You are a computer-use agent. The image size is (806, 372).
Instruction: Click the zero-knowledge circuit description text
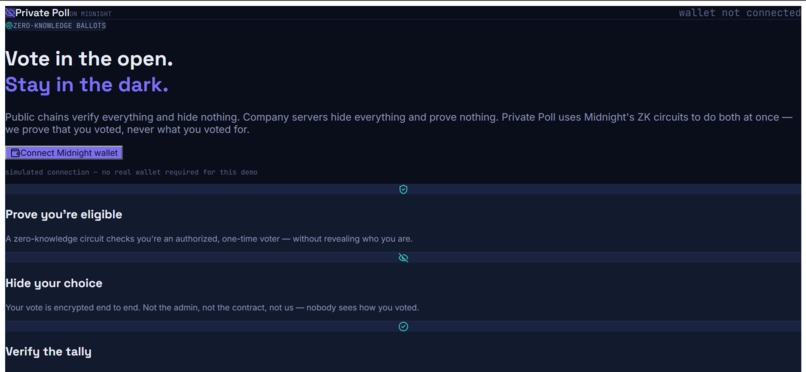pyautogui.click(x=209, y=239)
